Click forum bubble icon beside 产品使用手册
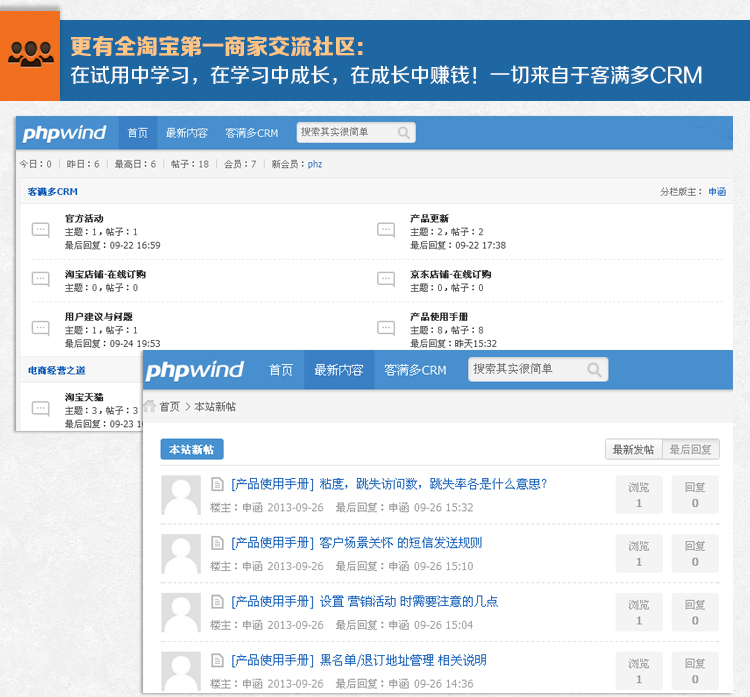 (386, 328)
